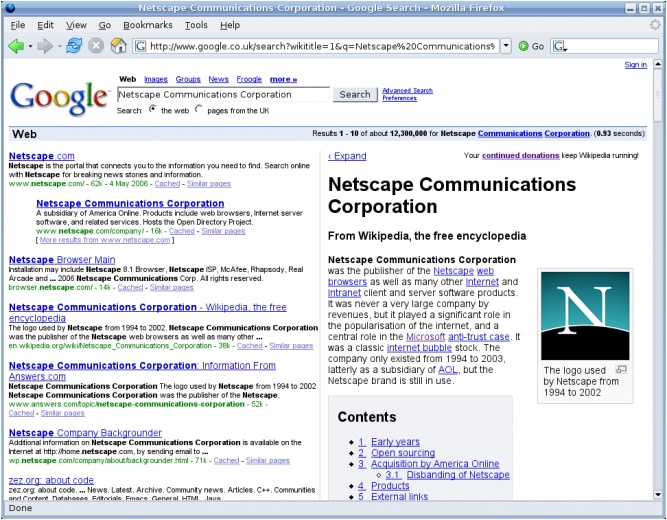Screen dimensions: 667x520
Task: Click the Google logo
Action: (59, 96)
